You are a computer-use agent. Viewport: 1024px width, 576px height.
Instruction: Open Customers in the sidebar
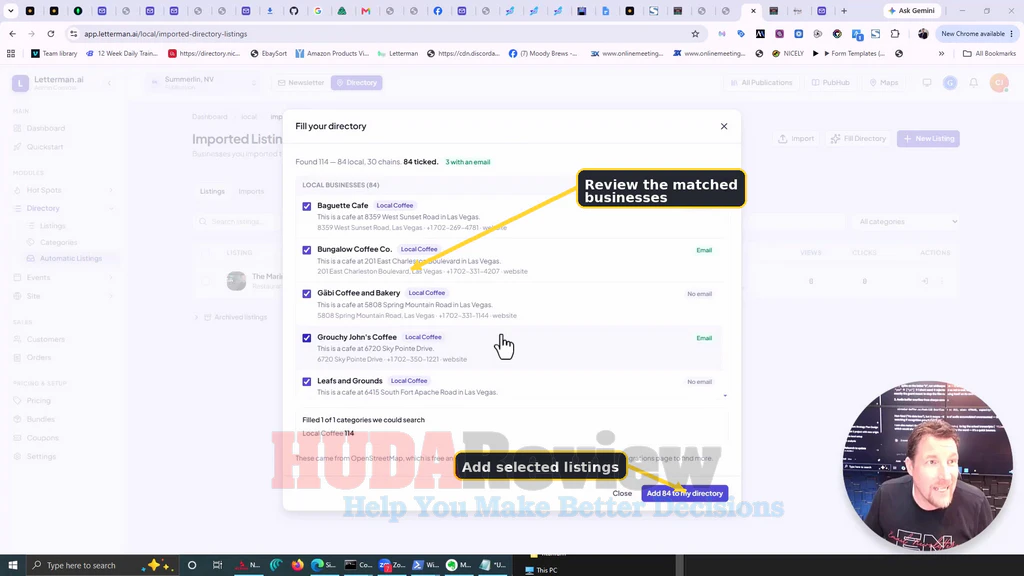click(x=46, y=340)
